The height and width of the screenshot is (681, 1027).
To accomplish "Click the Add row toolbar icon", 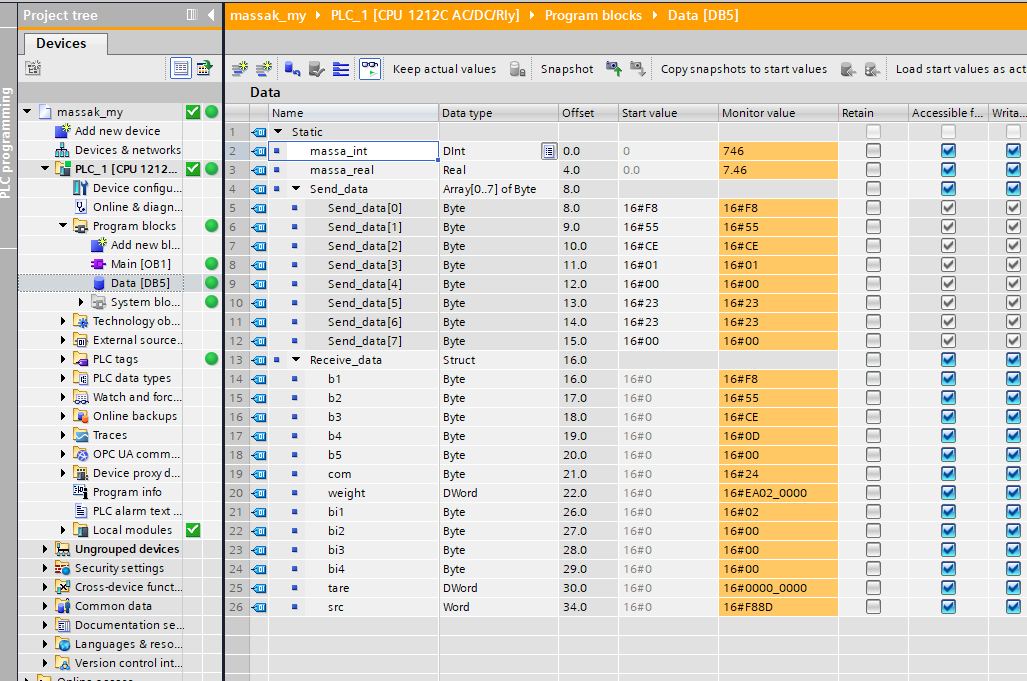I will point(265,69).
